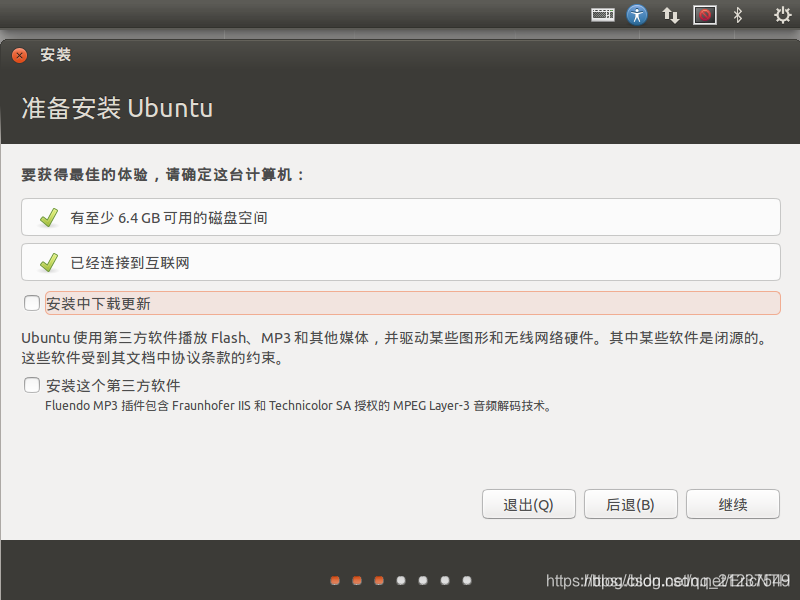Click the Ubuntu 使用第三方软件 paragraph

pyautogui.click(x=394, y=347)
